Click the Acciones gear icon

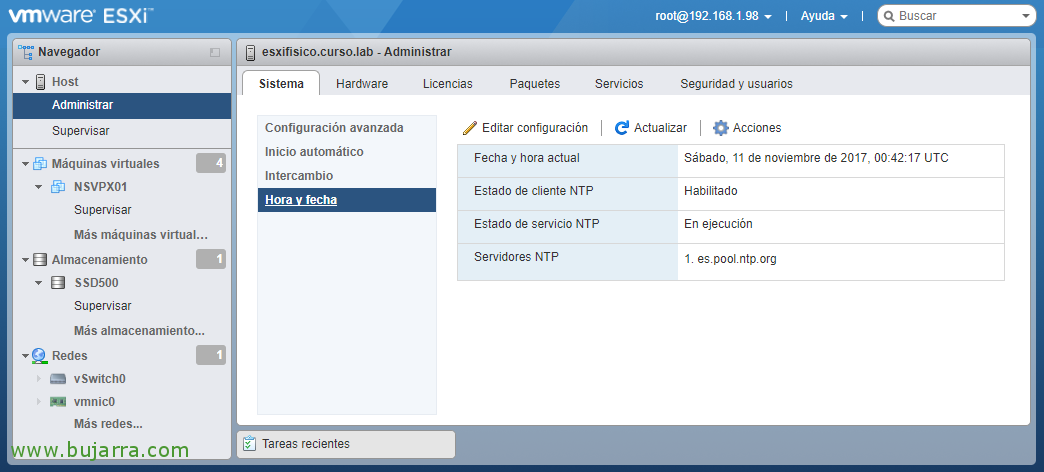pyautogui.click(x=720, y=128)
